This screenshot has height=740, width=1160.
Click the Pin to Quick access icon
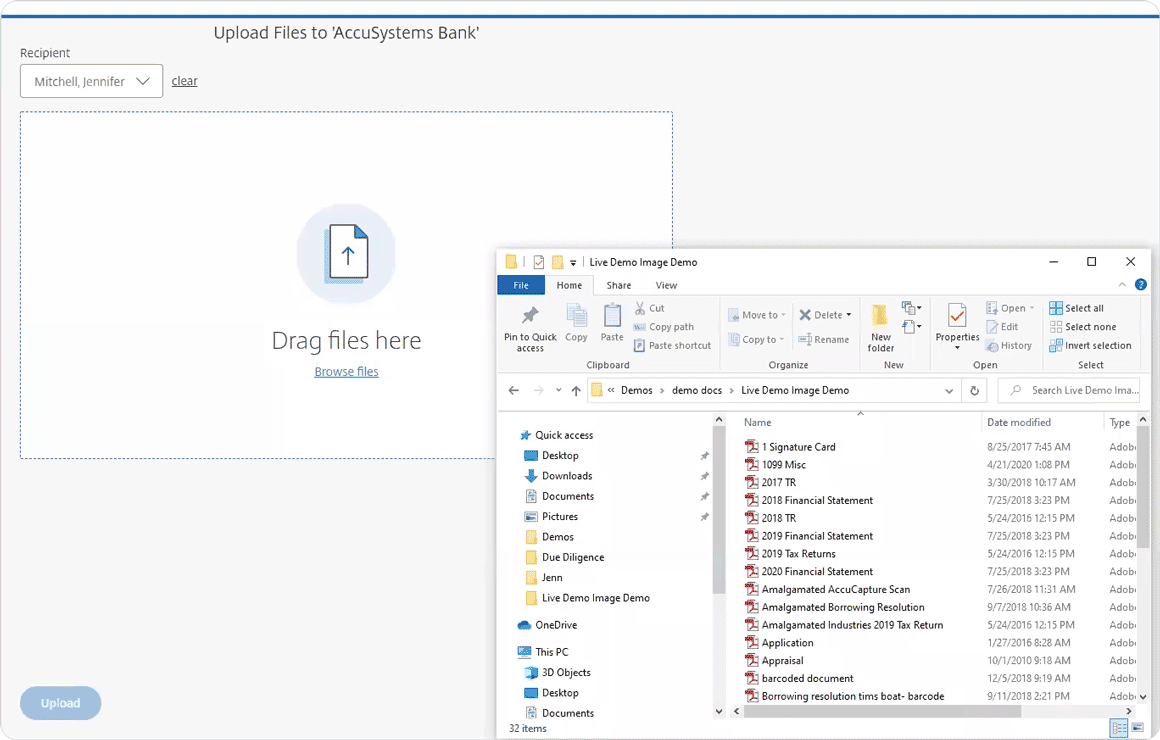tap(530, 318)
